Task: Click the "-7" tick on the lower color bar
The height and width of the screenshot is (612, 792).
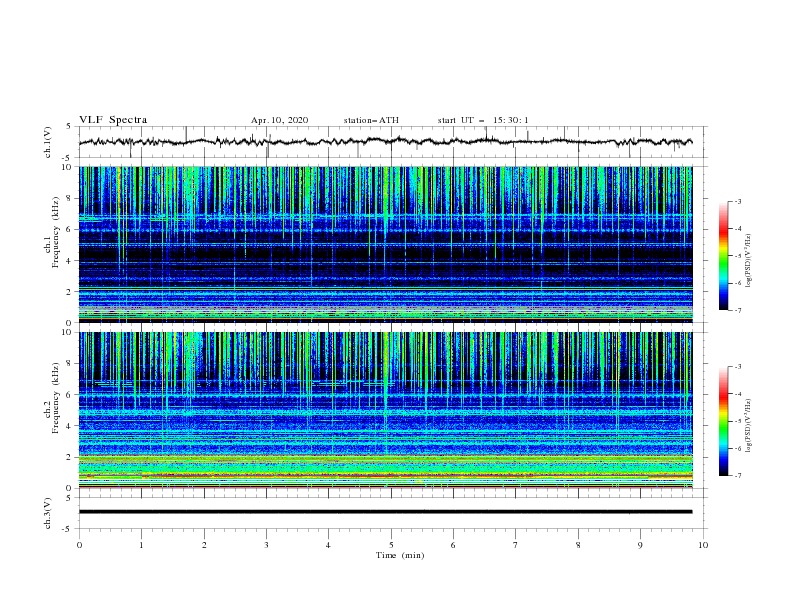Action: pos(737,475)
